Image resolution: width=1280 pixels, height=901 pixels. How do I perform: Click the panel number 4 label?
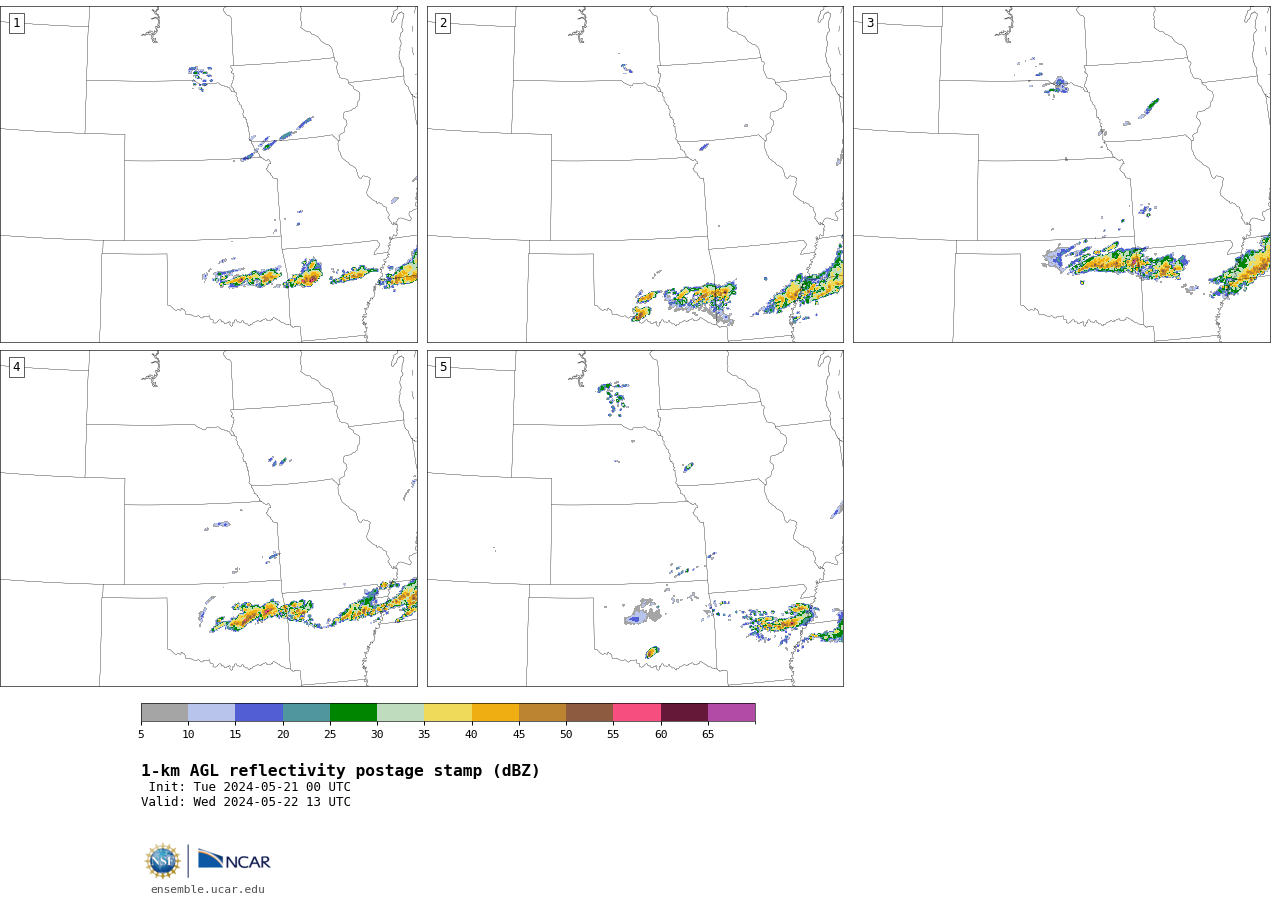click(16, 367)
